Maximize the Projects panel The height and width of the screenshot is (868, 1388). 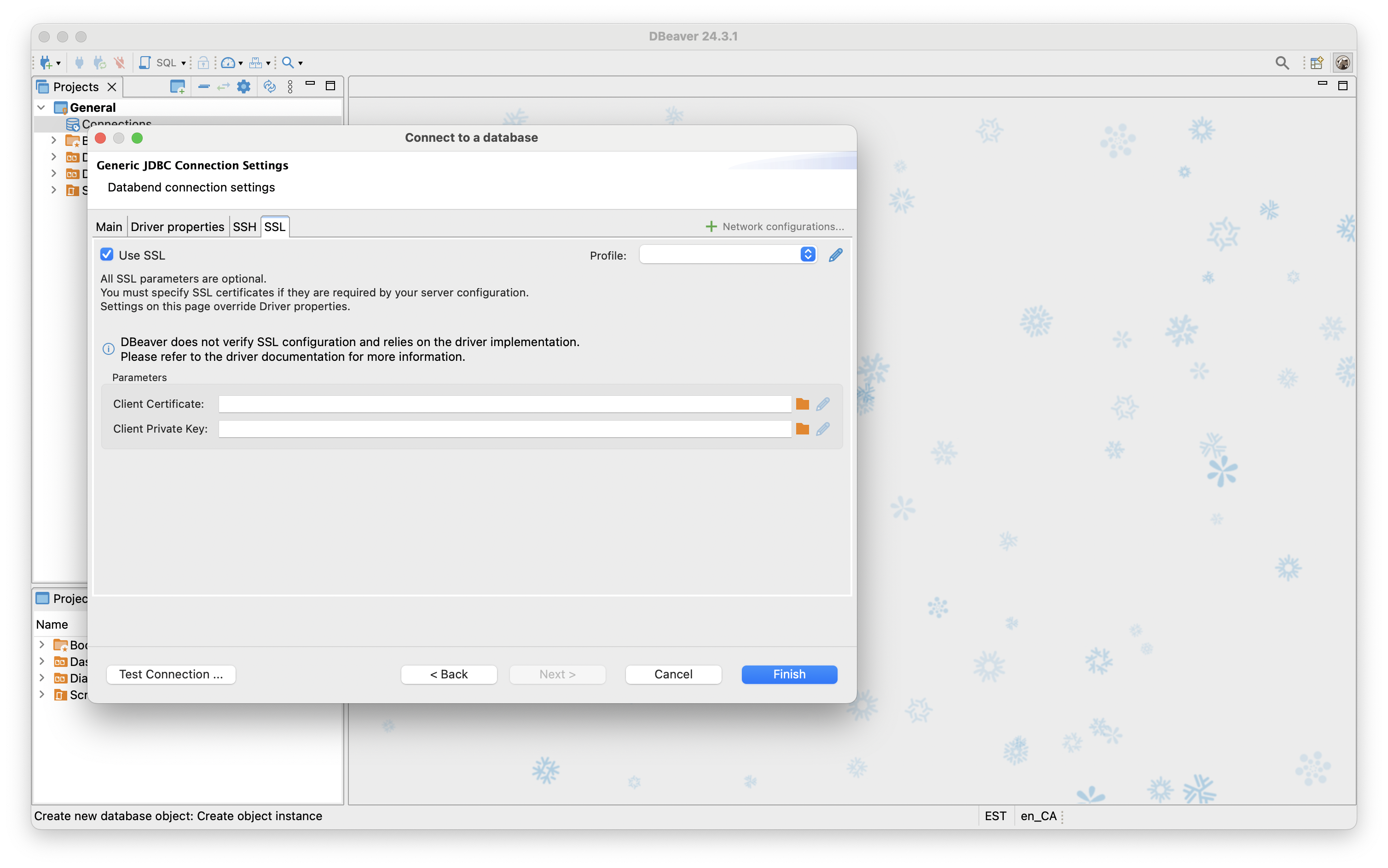(x=330, y=86)
